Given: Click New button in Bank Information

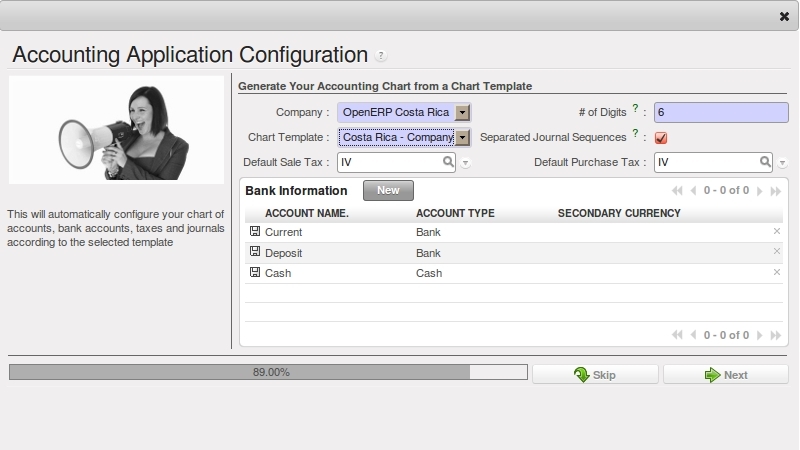Looking at the screenshot, I should (388, 190).
